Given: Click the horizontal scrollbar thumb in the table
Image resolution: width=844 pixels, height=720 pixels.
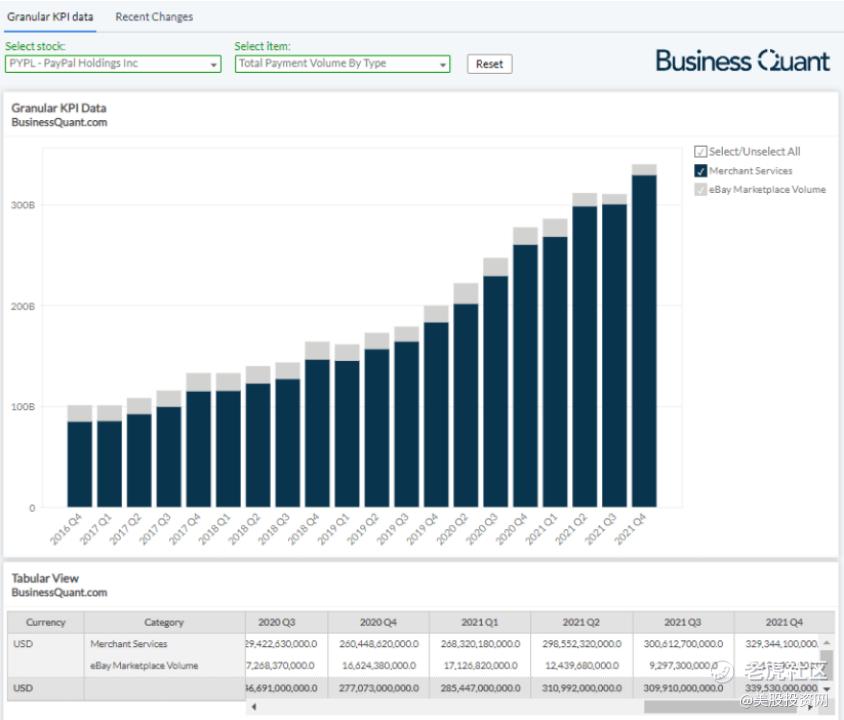Looking at the screenshot, I should [720, 707].
